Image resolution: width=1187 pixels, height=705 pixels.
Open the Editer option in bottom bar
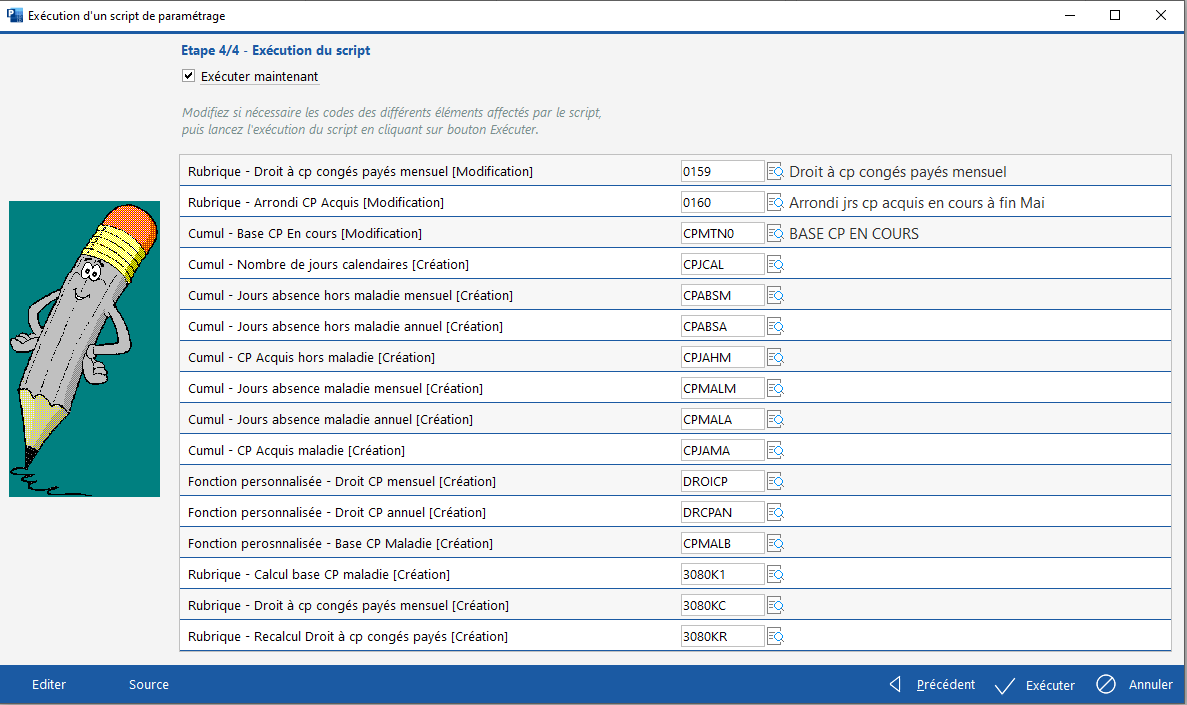(x=49, y=685)
